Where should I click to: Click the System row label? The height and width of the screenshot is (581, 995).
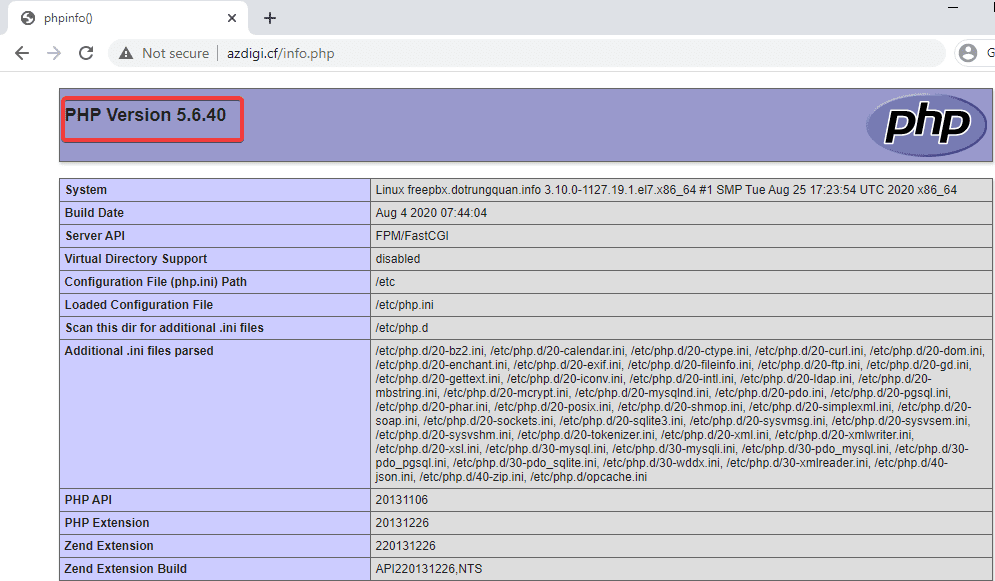point(86,190)
